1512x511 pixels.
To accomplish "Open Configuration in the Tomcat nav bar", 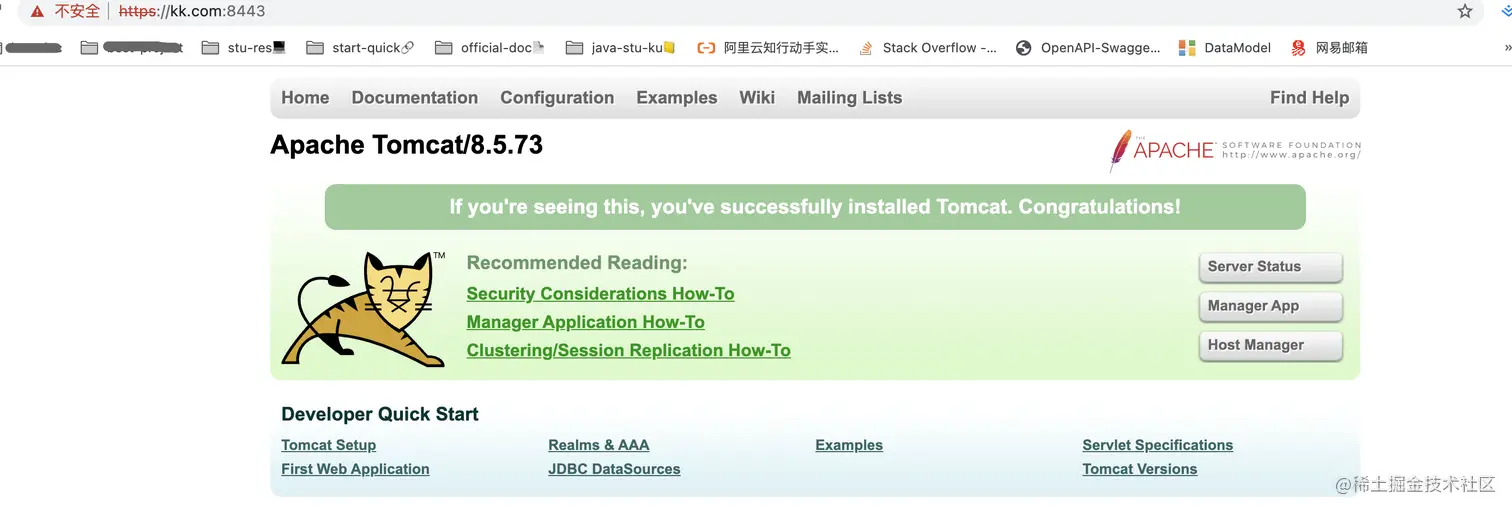I will click(x=557, y=97).
